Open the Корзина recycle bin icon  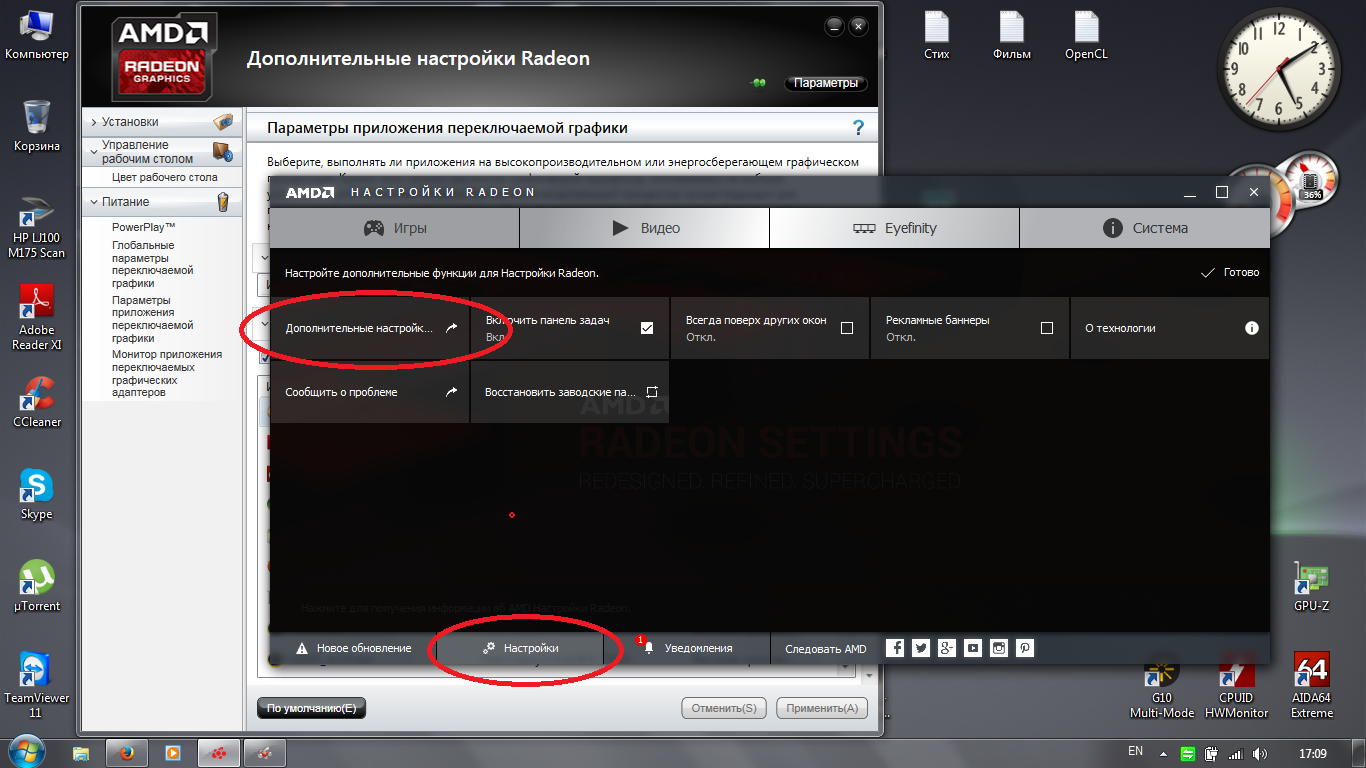click(x=37, y=125)
